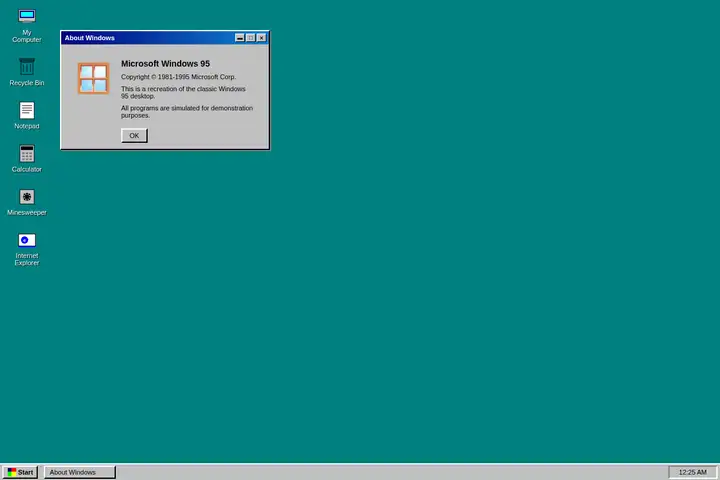Click the Microsoft Windows 95 heading
The height and width of the screenshot is (480, 720).
pyautogui.click(x=165, y=63)
